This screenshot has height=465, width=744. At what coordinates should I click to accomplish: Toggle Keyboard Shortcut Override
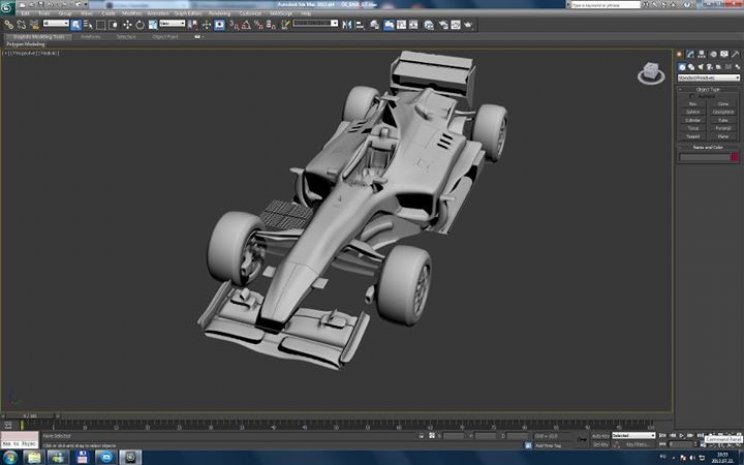point(219,25)
